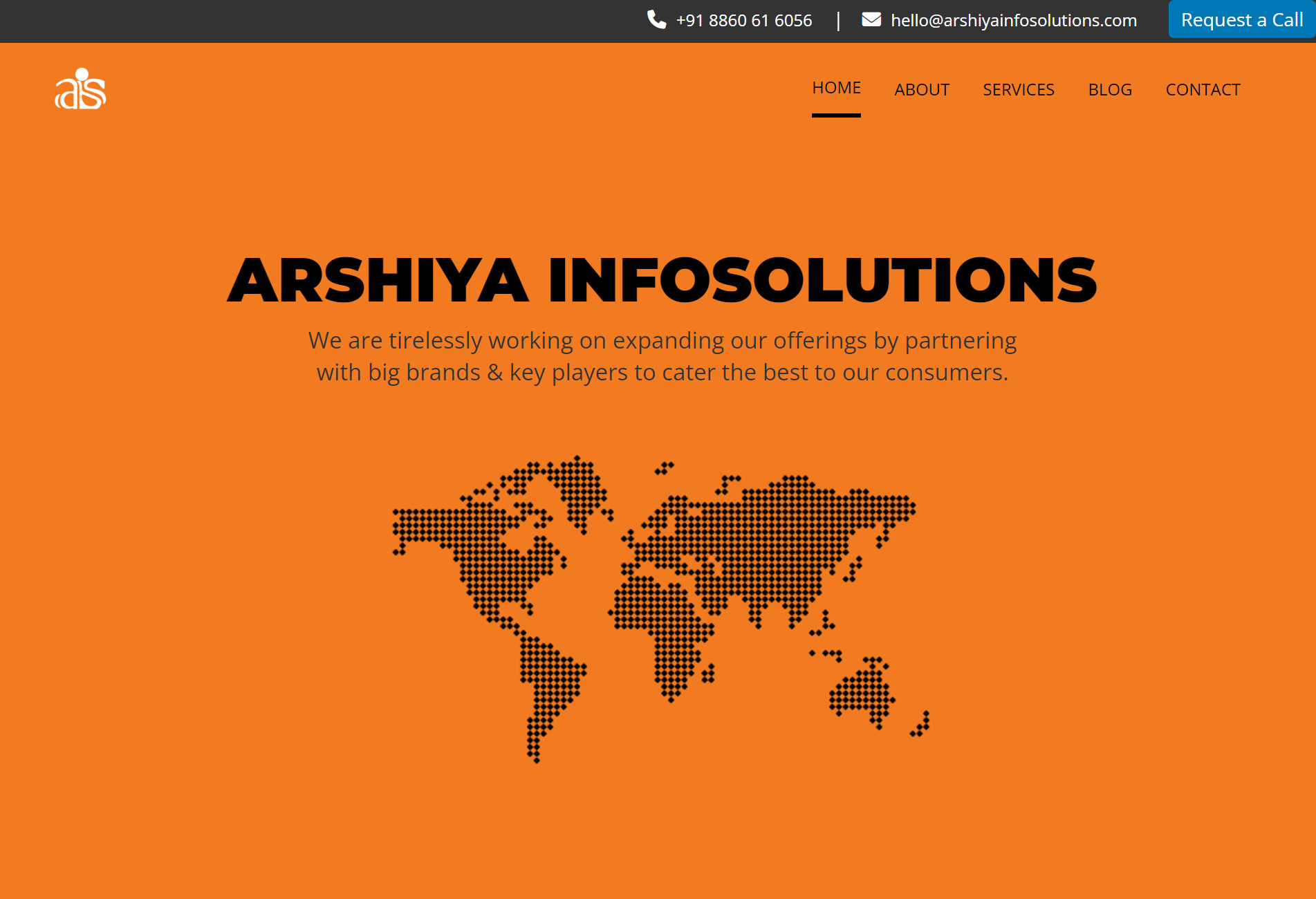Viewport: 1316px width, 899px height.
Task: Click the email envelope icon
Action: [871, 19]
